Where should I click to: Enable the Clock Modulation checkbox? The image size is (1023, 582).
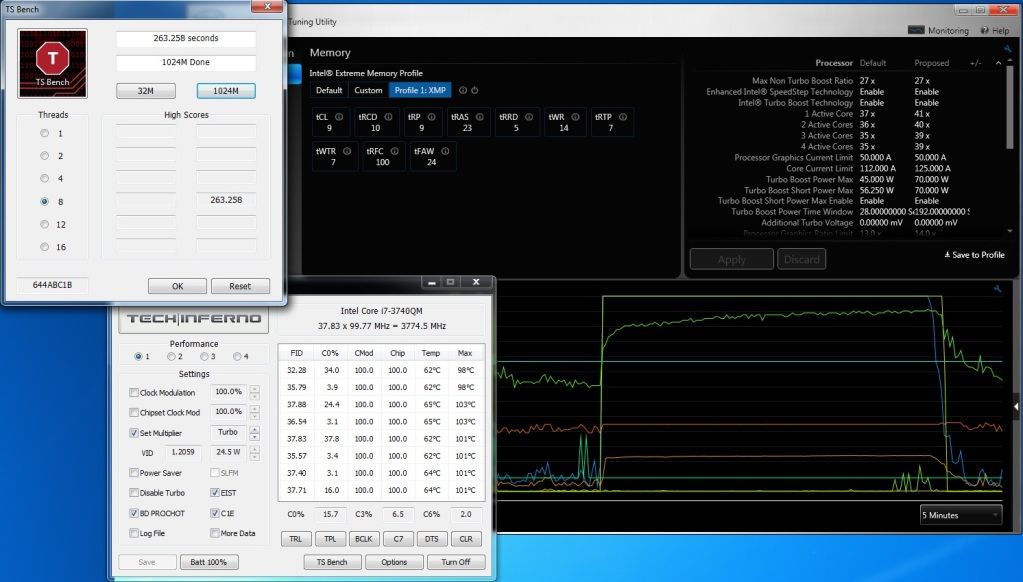click(x=134, y=392)
